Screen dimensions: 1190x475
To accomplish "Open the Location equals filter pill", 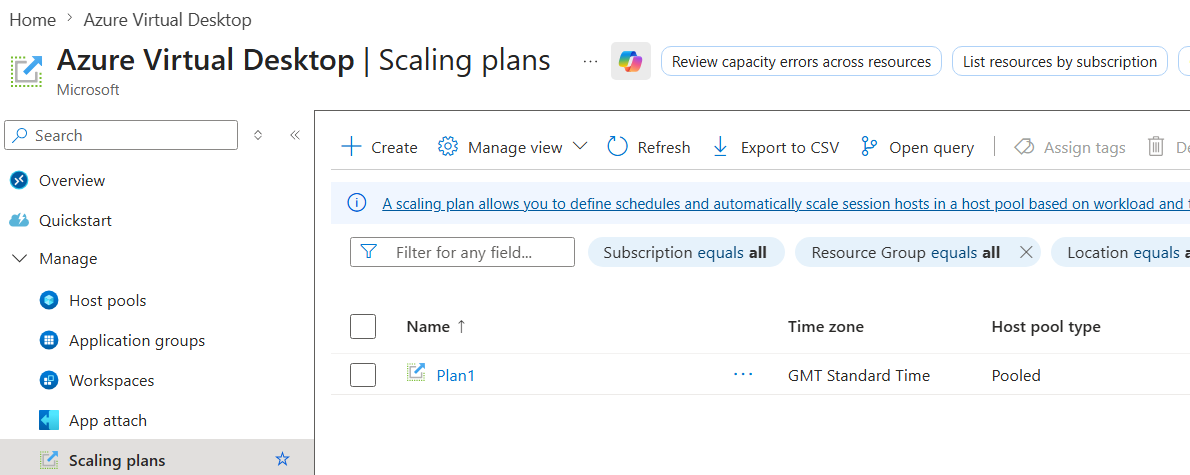I will [x=1121, y=252].
